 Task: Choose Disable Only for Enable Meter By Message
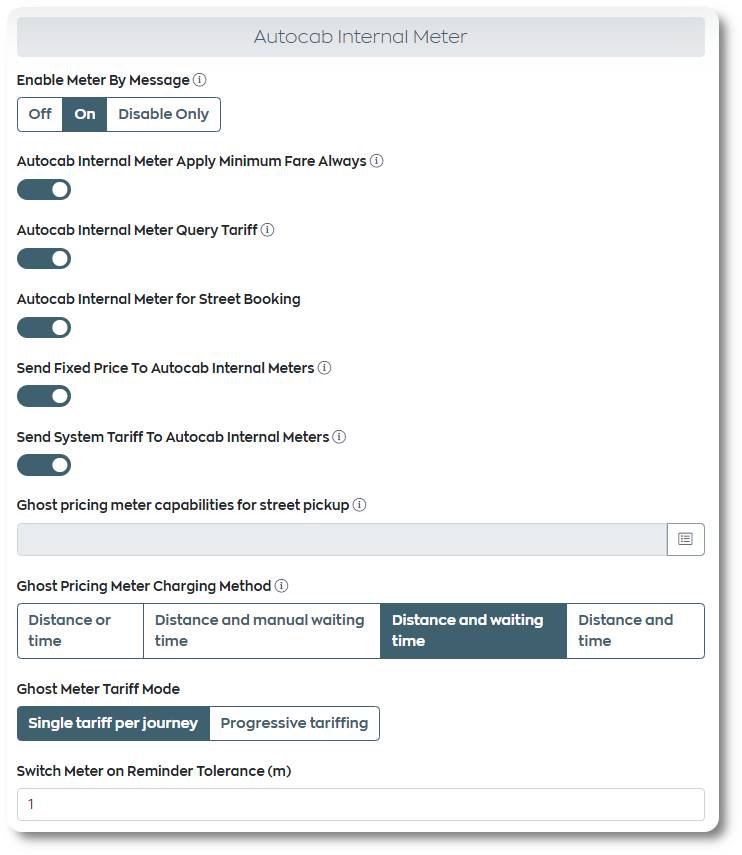click(x=162, y=114)
